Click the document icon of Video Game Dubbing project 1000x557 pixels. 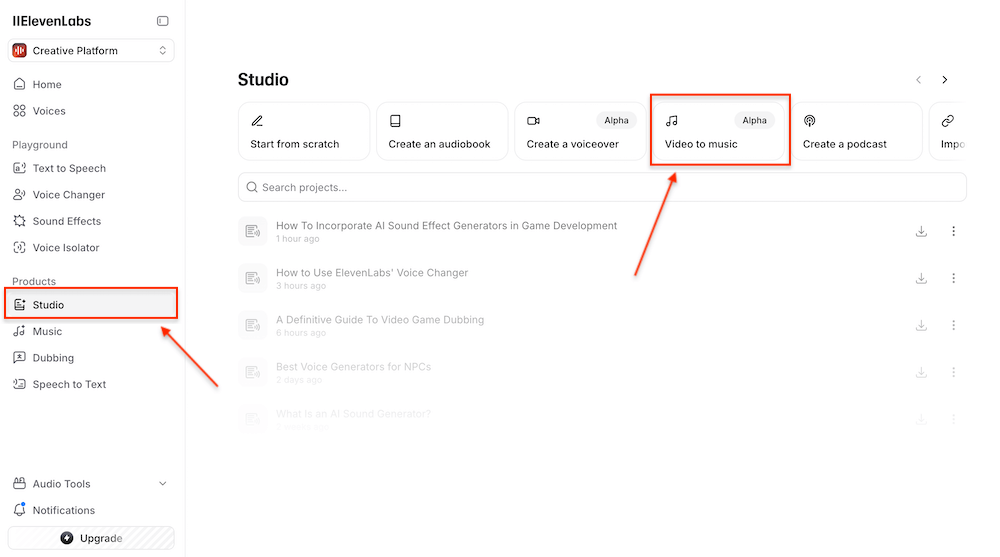click(253, 325)
